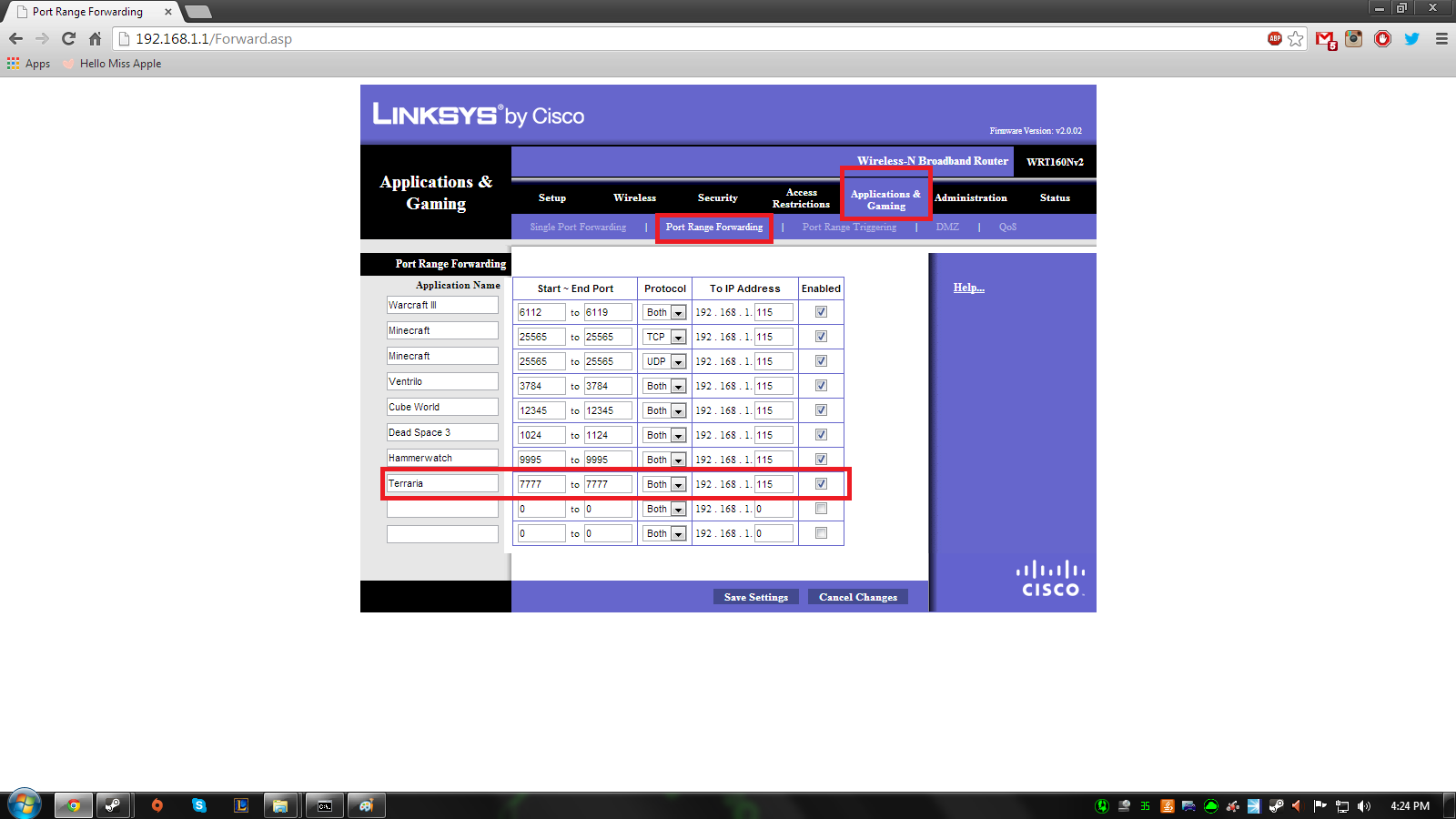Open the Apps bookmarks shortcut
Screen dimensions: 1456x819
[x=28, y=64]
